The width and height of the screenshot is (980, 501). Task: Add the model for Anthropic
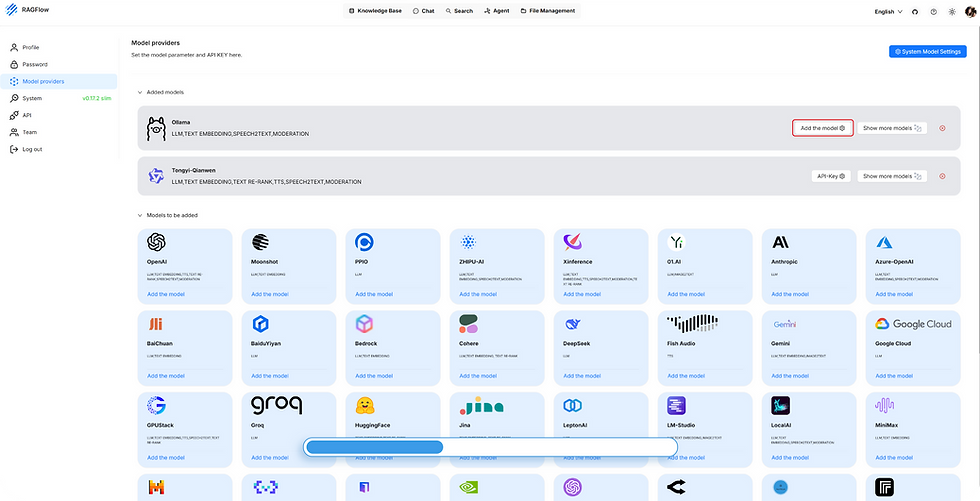point(790,294)
